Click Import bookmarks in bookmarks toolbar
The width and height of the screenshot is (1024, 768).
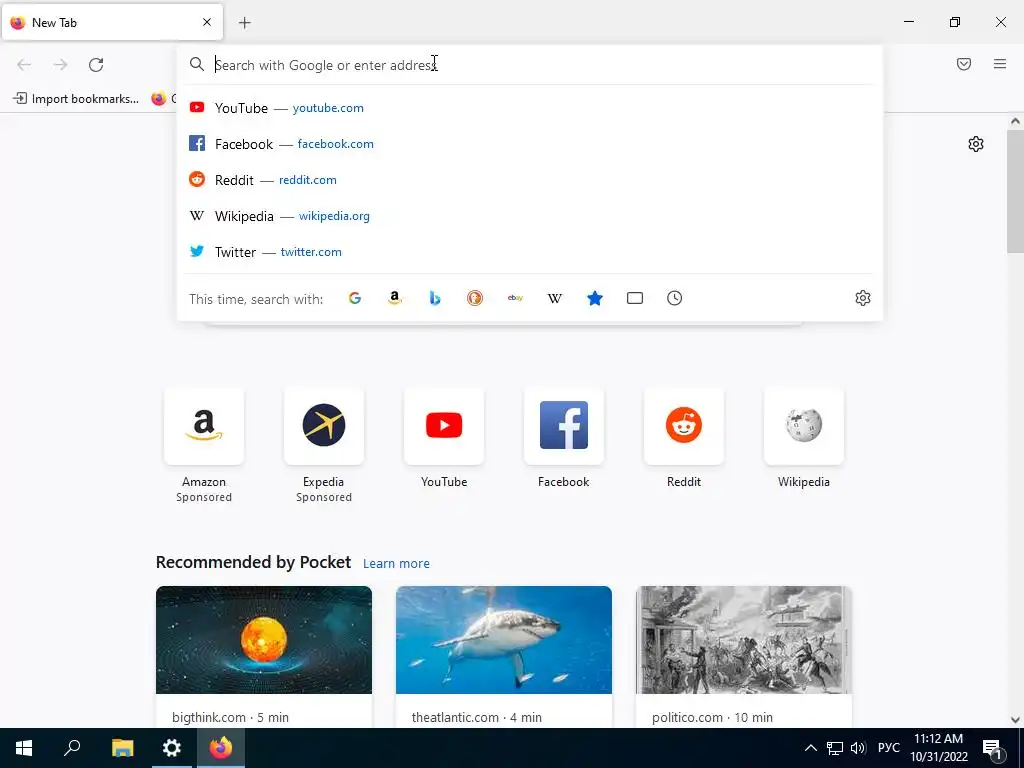point(76,99)
